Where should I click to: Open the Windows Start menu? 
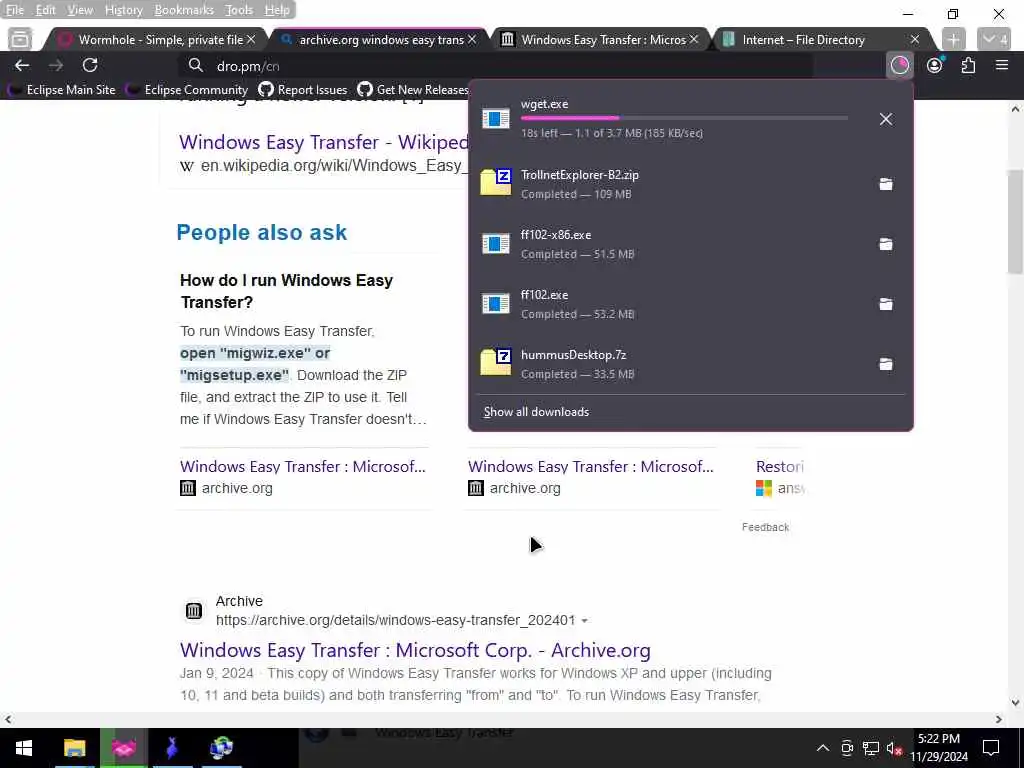[x=24, y=748]
